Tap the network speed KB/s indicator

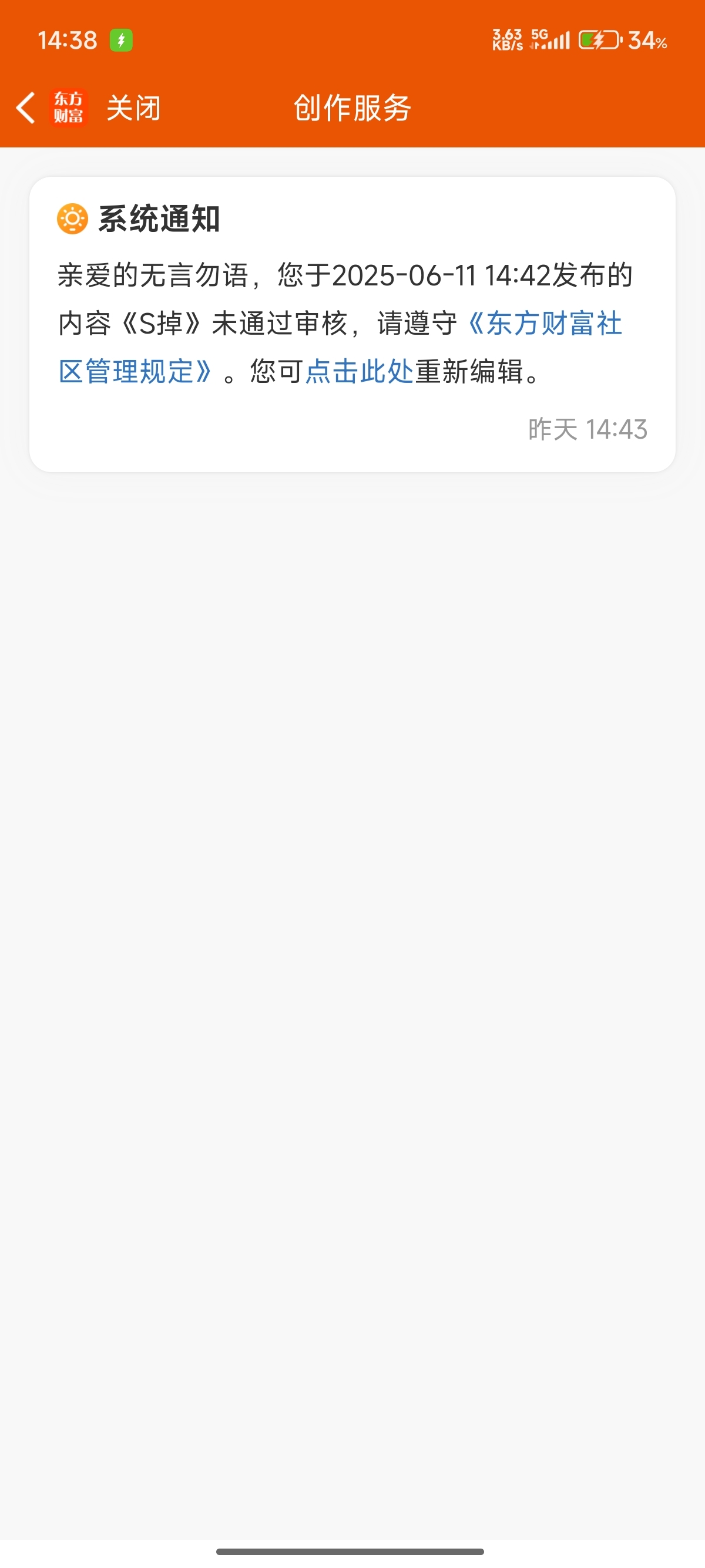[x=508, y=39]
